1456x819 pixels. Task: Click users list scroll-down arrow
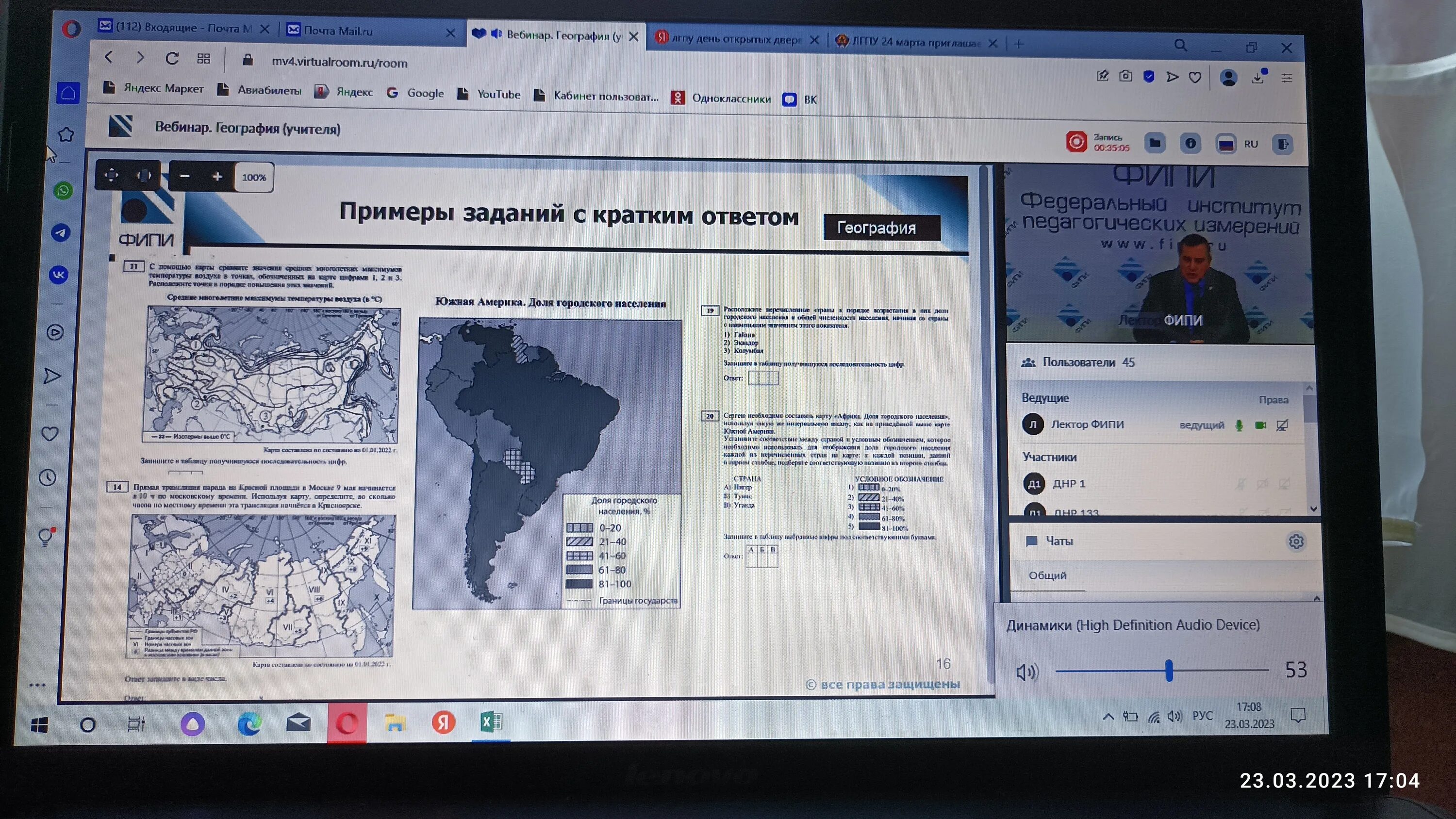click(1313, 508)
